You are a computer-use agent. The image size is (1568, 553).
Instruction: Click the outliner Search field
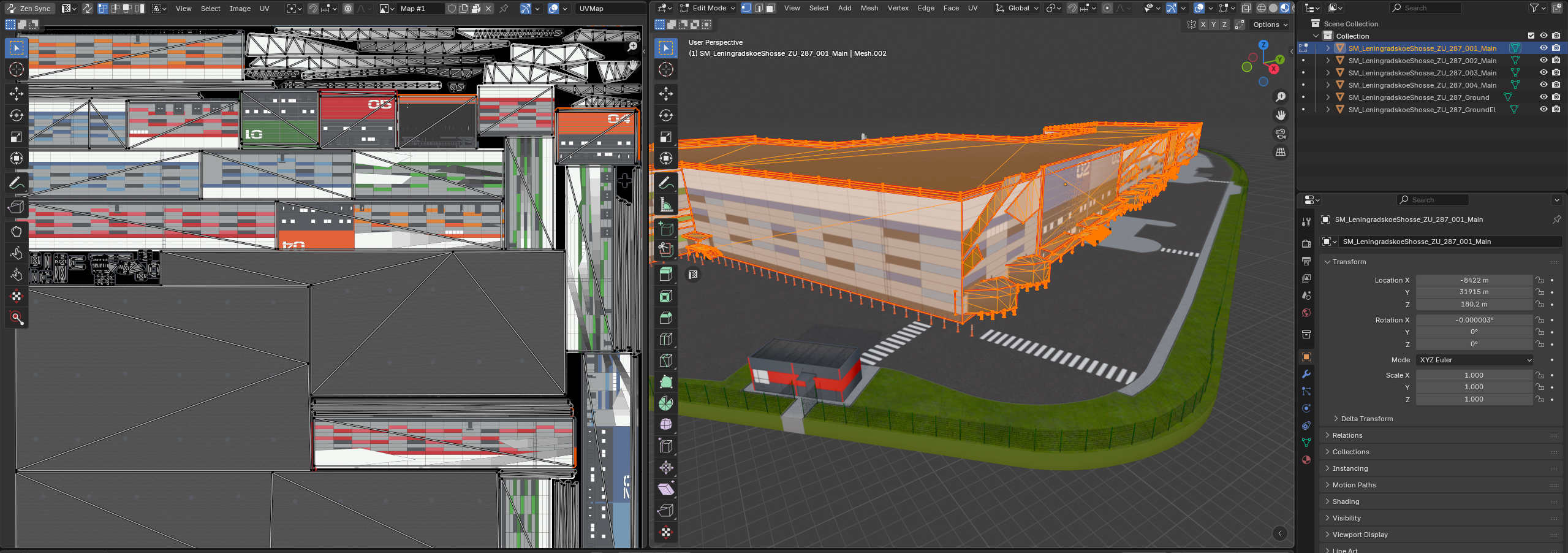[1425, 8]
